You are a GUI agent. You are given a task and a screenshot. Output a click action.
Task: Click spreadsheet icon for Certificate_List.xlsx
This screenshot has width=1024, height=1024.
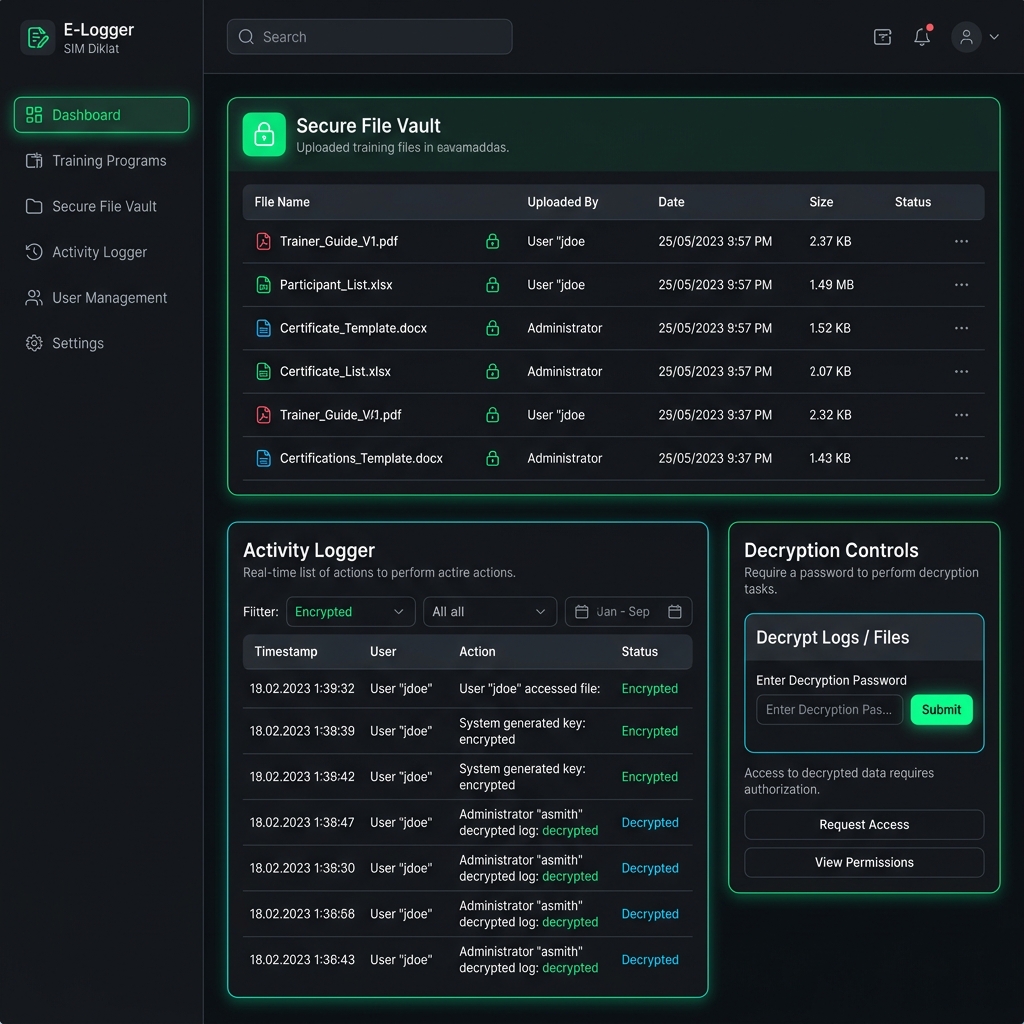click(263, 372)
